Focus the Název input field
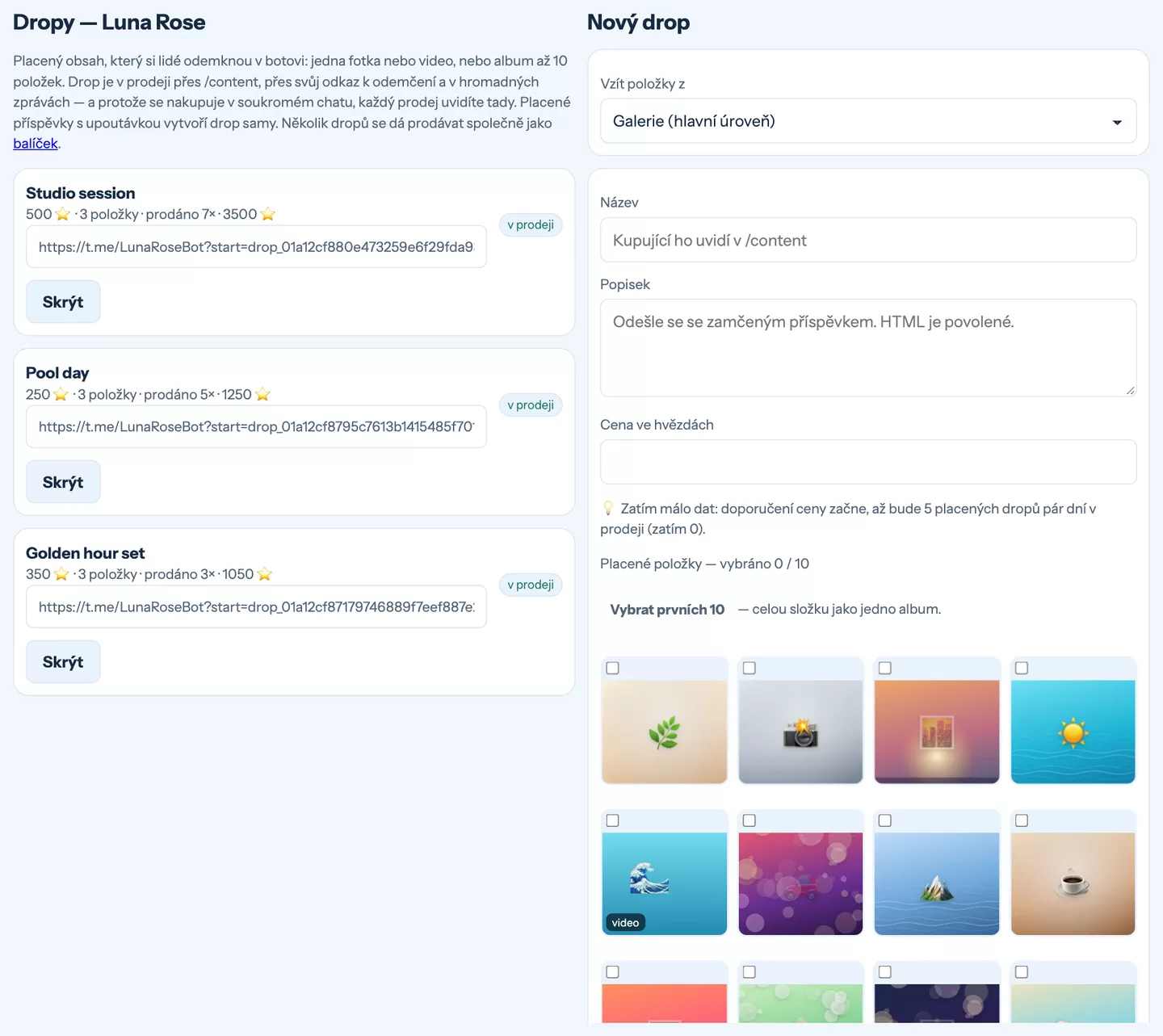This screenshot has width=1163, height=1036. tap(868, 240)
